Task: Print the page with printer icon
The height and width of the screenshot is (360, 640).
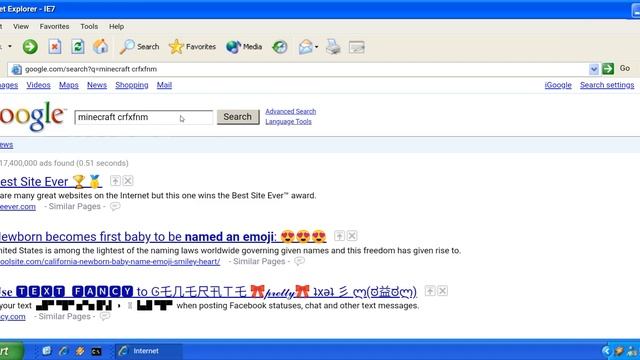Action: 333,47
